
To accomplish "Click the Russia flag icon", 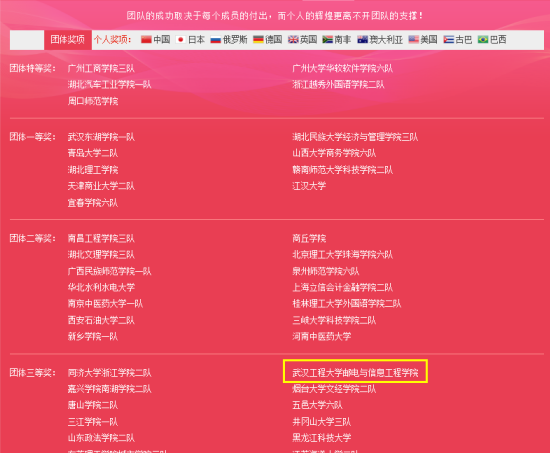I will (215, 40).
